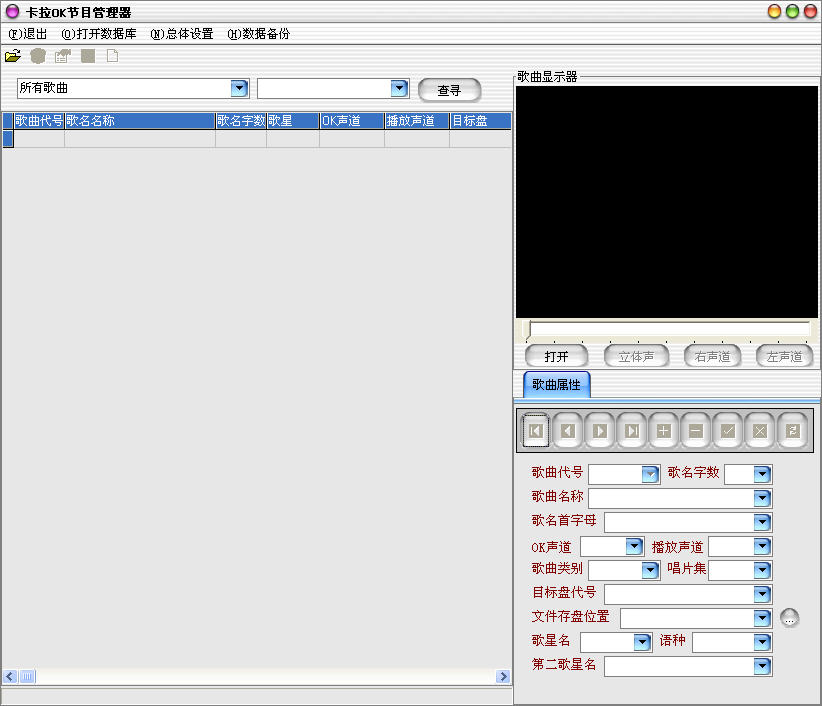Add a new record with plus icon
The image size is (822, 706).
[x=664, y=430]
